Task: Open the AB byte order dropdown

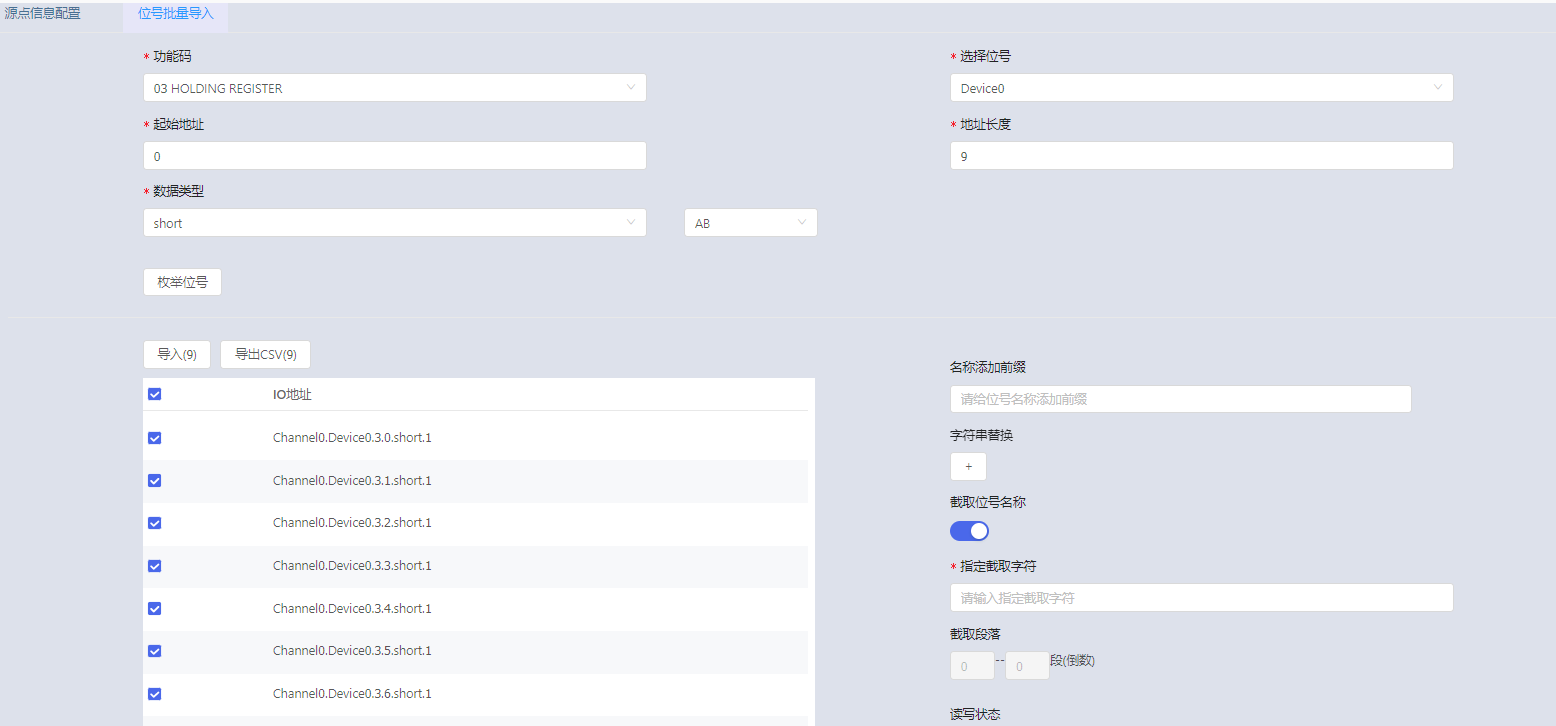Action: coord(750,223)
